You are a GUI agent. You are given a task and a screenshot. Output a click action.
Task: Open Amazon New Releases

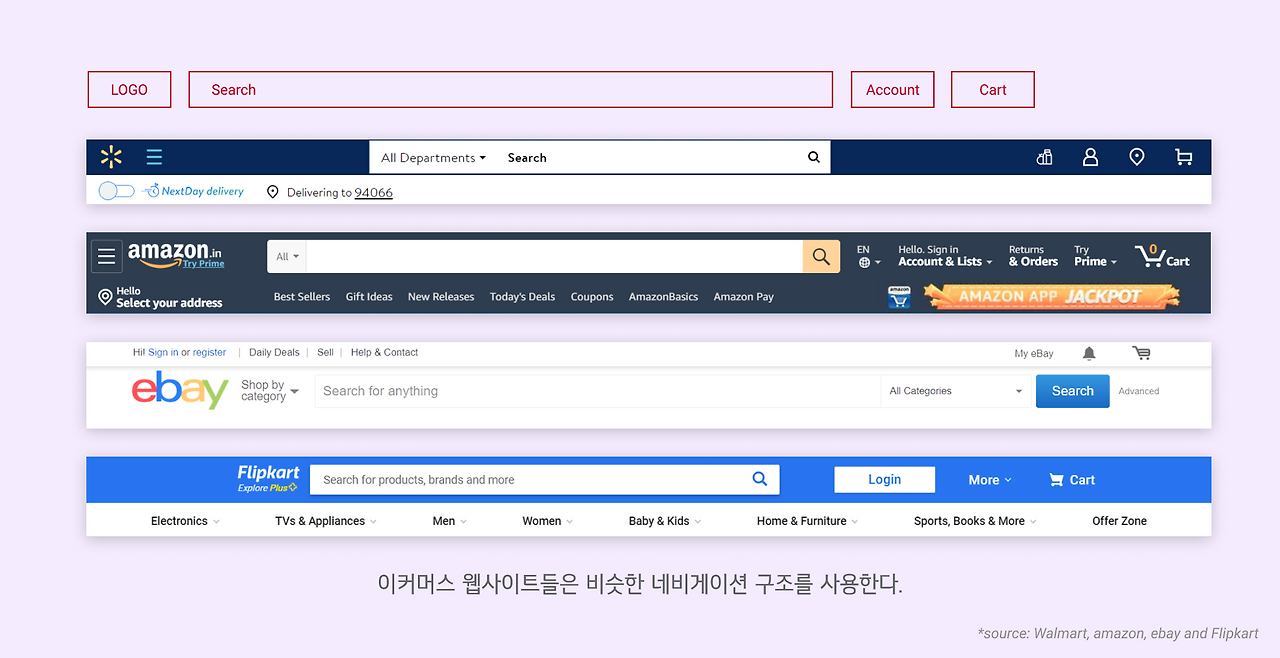coord(441,297)
